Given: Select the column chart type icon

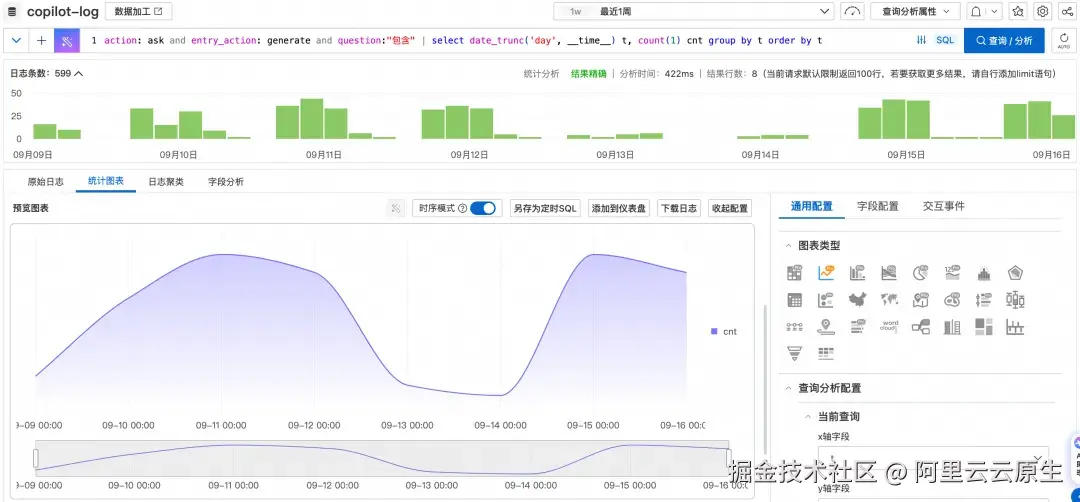Looking at the screenshot, I should click(858, 273).
